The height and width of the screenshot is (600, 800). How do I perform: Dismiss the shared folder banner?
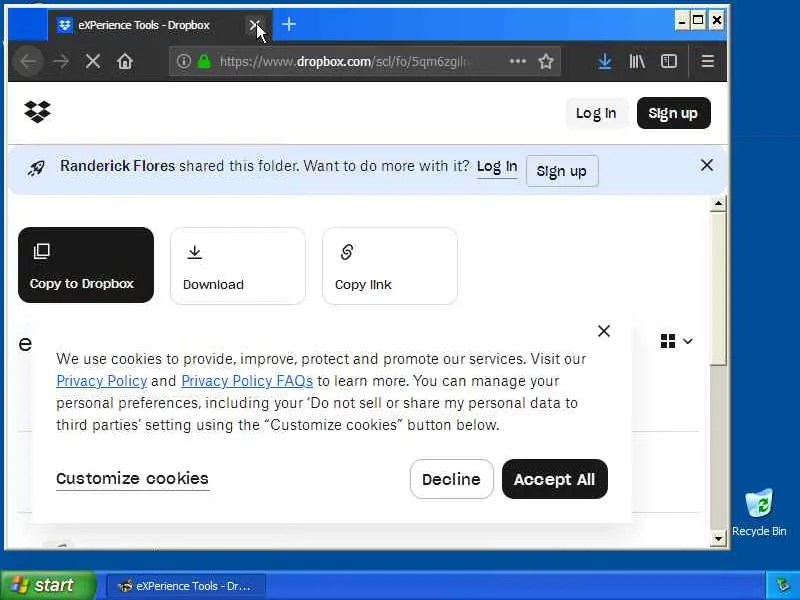point(707,165)
